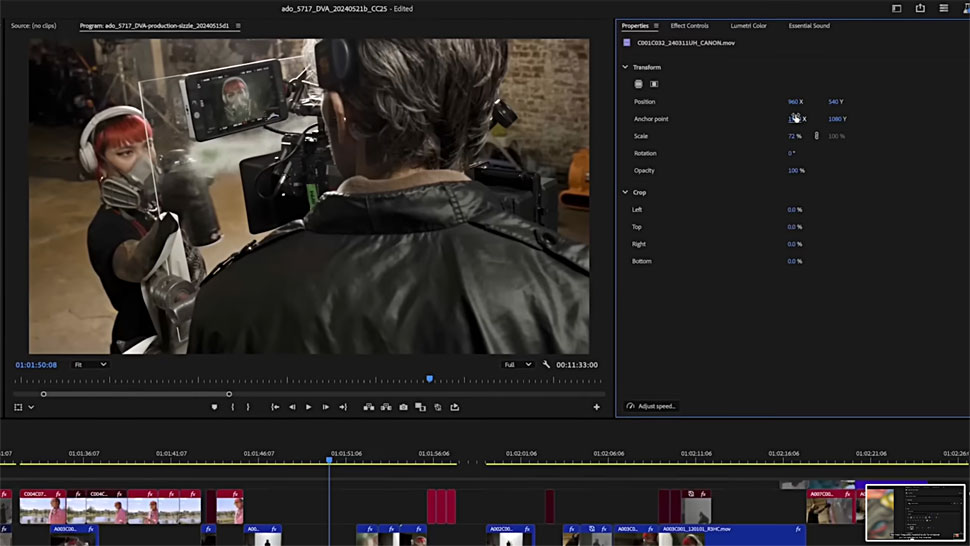
Task: Switch to the Lumetri Color tab
Action: [748, 26]
